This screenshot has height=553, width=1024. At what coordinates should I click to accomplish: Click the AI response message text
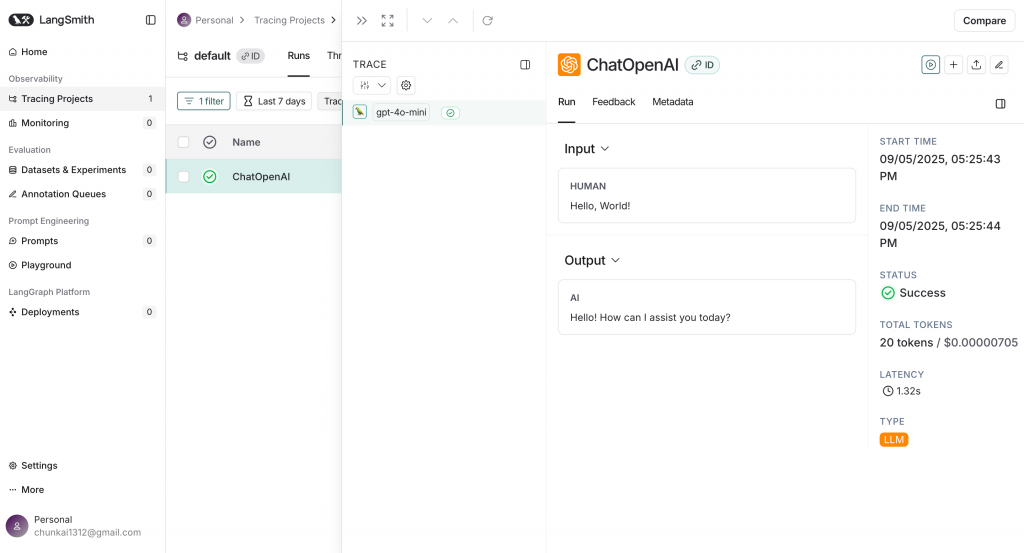coord(650,317)
